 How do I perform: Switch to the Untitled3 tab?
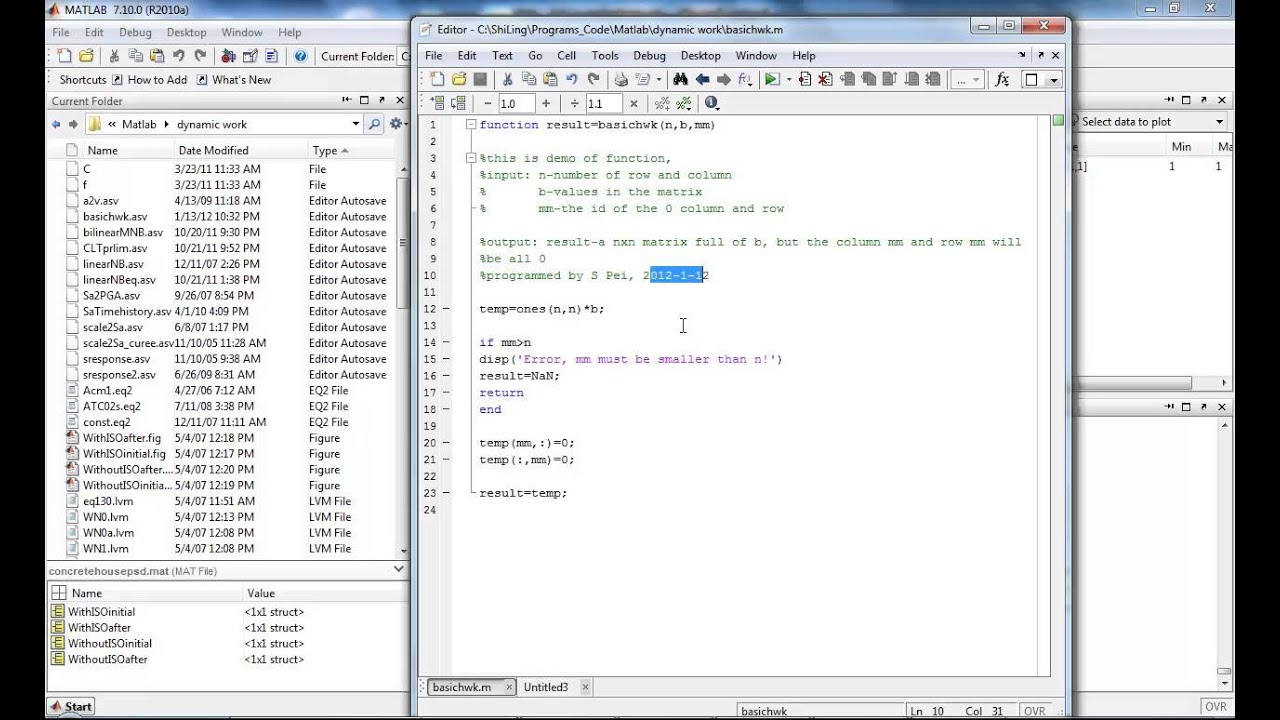pyautogui.click(x=545, y=687)
